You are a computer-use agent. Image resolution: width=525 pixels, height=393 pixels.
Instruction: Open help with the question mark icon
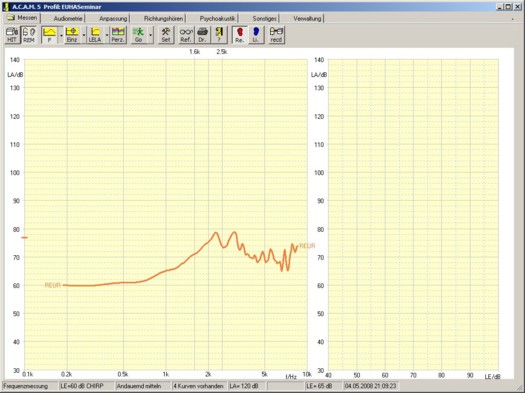219,35
